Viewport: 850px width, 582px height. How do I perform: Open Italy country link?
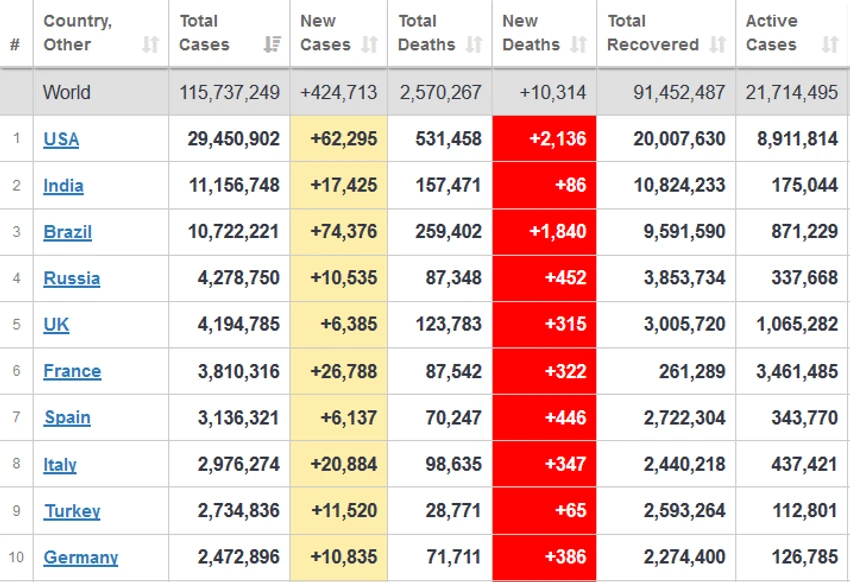coord(60,464)
